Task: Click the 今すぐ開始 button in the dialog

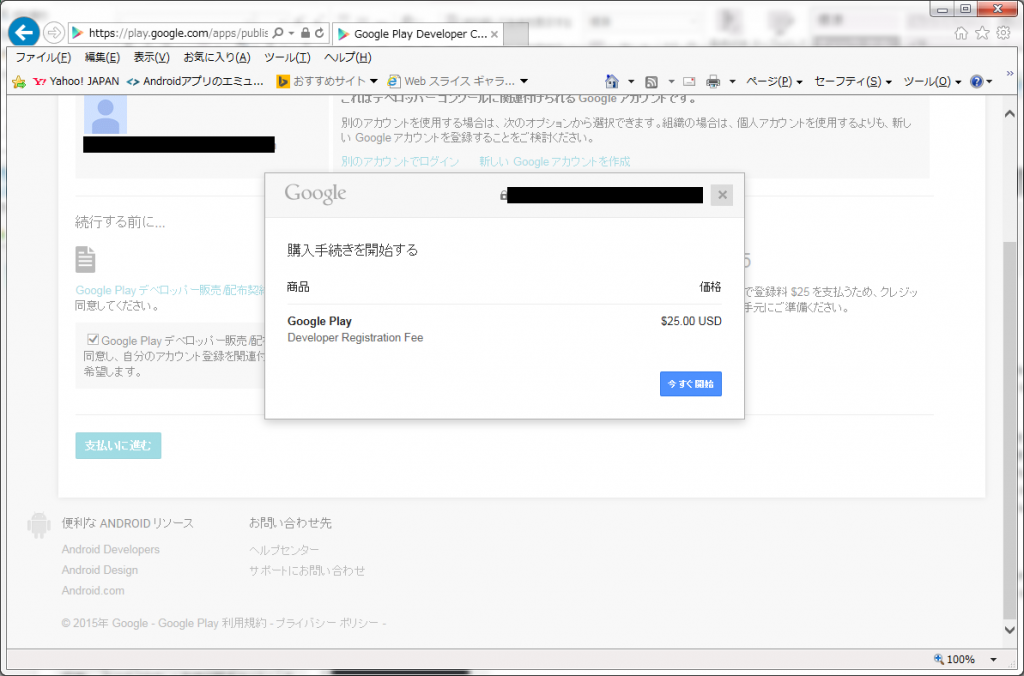Action: [x=690, y=384]
